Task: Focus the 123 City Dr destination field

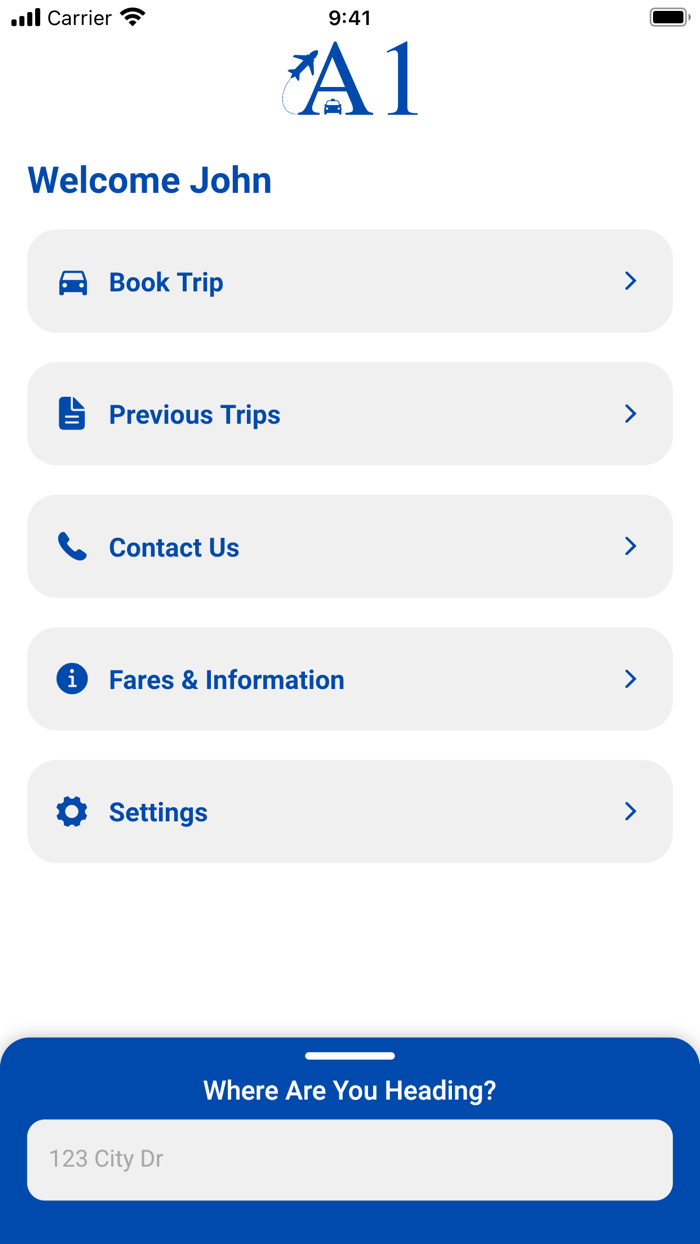Action: pyautogui.click(x=350, y=1159)
